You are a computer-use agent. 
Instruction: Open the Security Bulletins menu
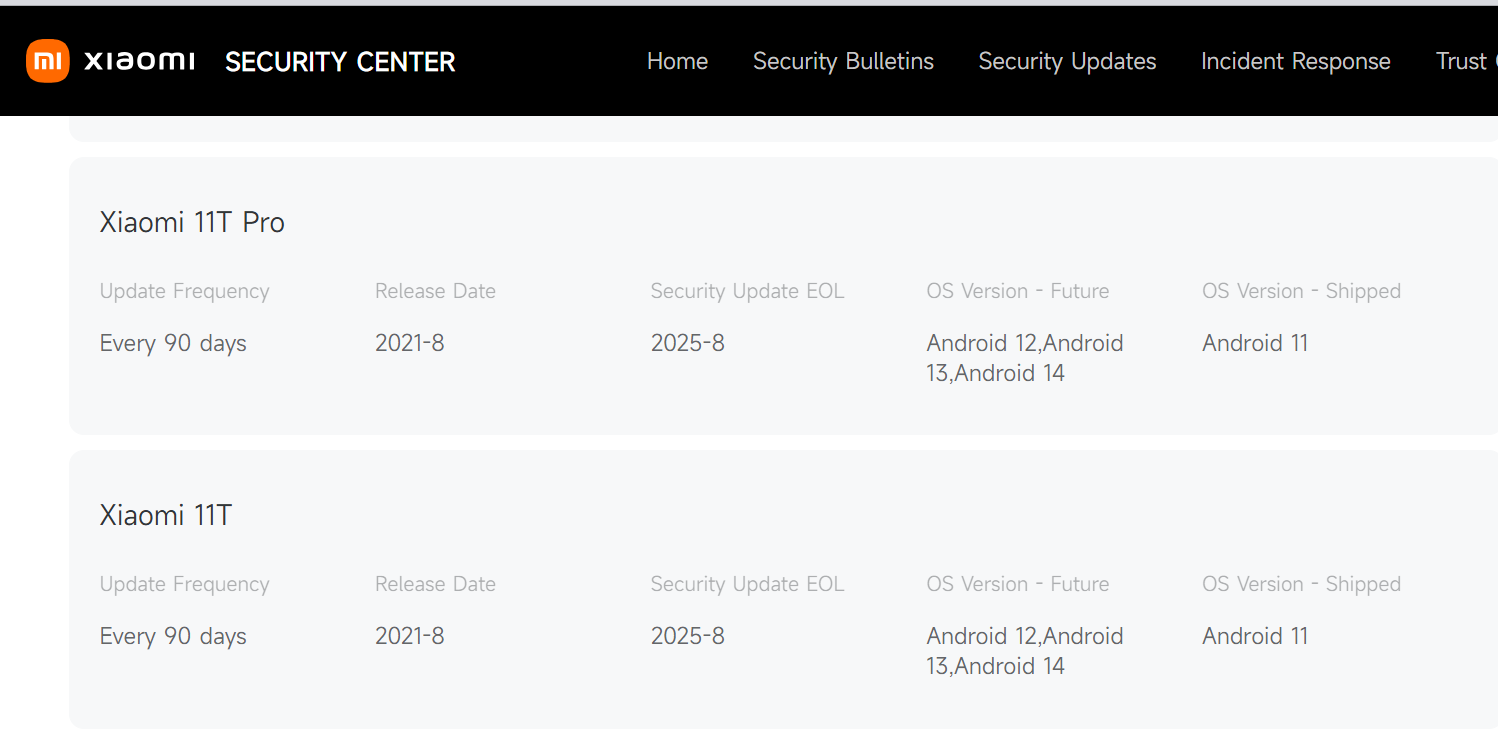(843, 61)
